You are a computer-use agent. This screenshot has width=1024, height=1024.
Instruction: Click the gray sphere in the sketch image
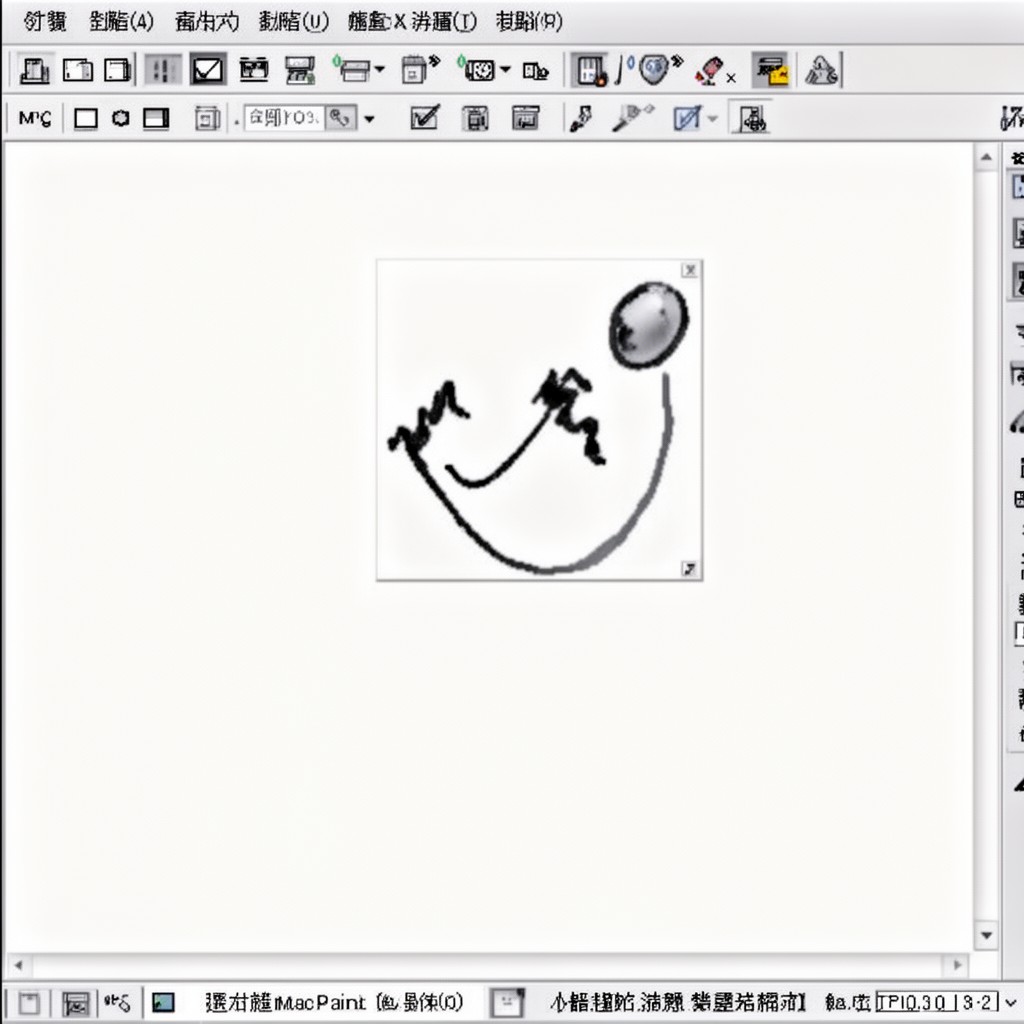point(648,325)
